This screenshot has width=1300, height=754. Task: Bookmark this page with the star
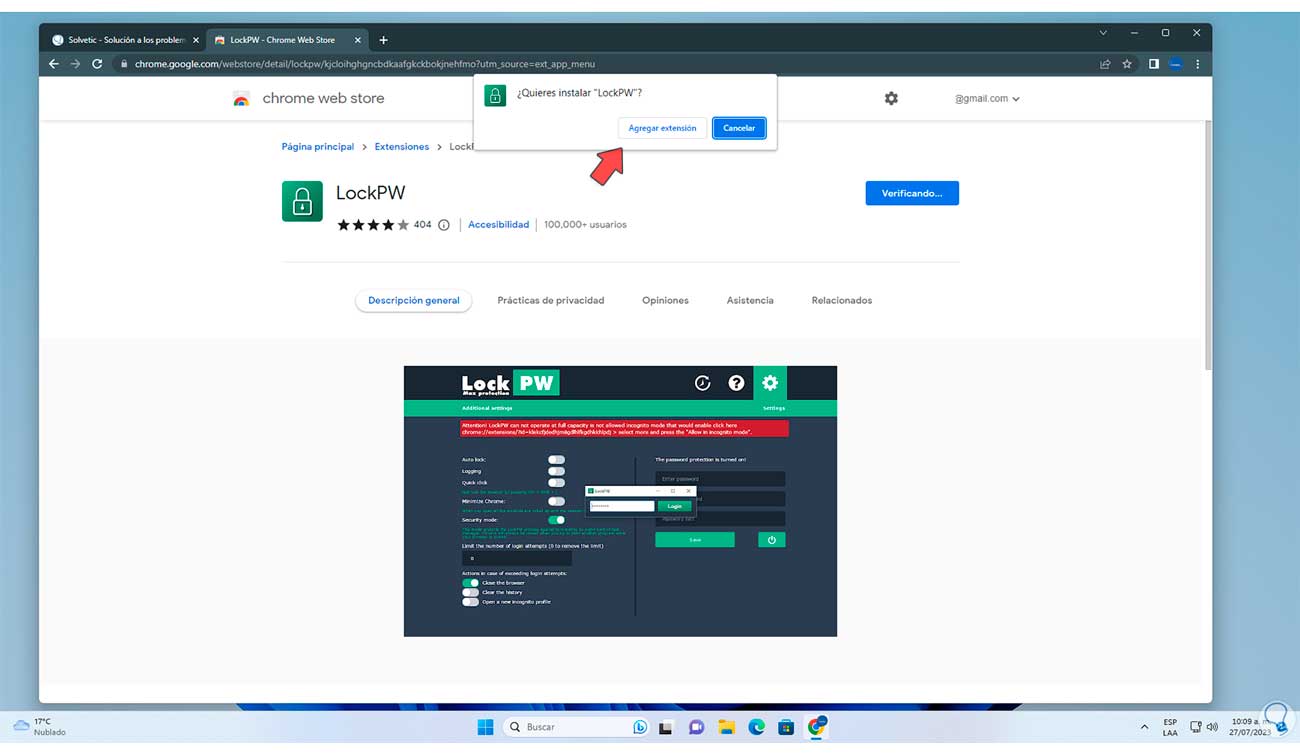click(x=1127, y=64)
